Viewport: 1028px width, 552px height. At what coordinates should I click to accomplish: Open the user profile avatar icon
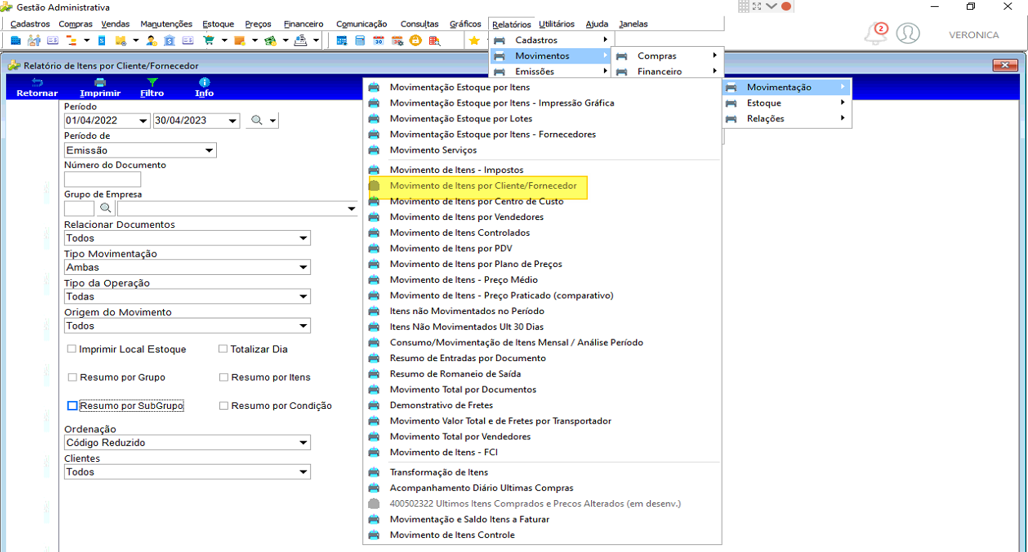(x=908, y=33)
